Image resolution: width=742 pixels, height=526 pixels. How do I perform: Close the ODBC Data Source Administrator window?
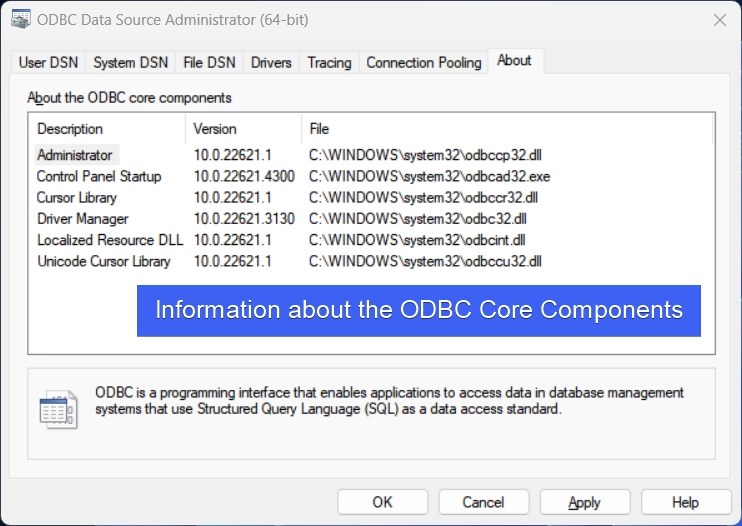pyautogui.click(x=720, y=20)
